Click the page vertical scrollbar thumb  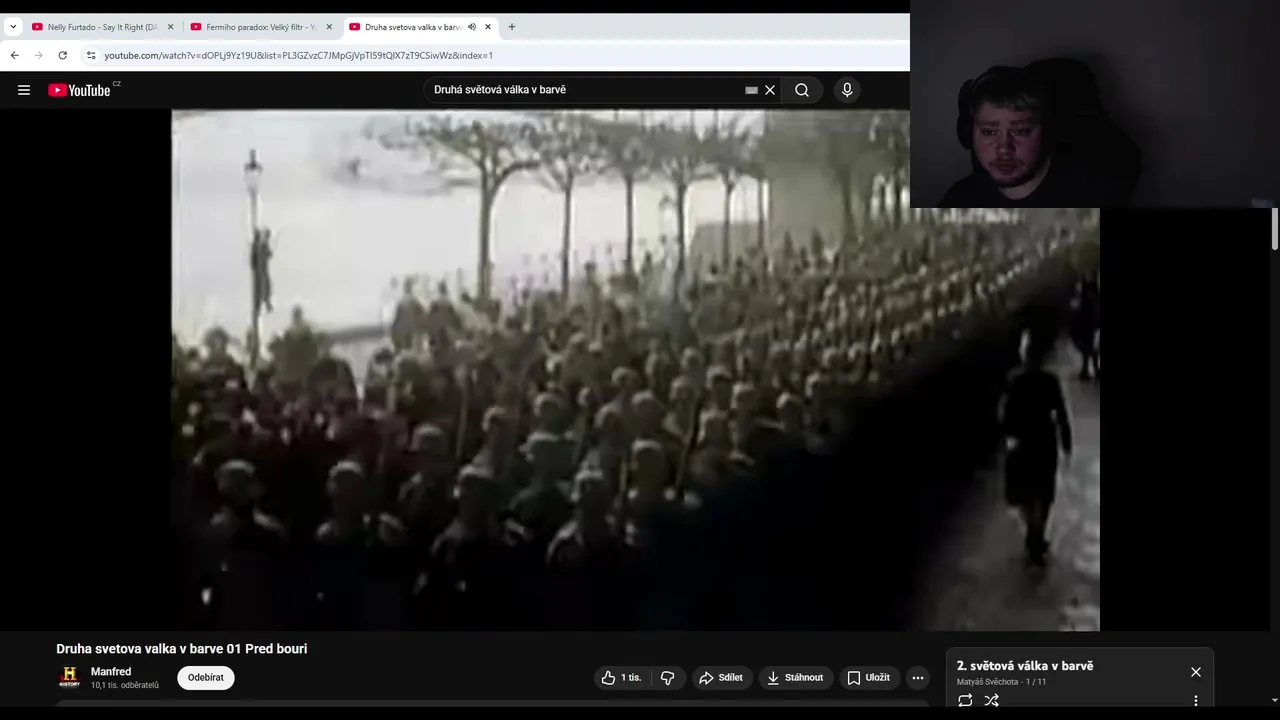(1274, 229)
